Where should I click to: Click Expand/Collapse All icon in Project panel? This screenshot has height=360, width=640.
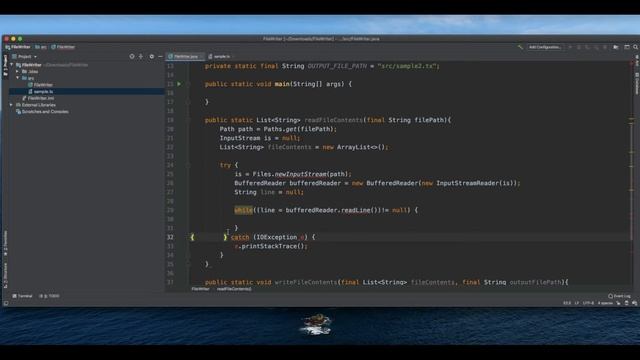(x=141, y=56)
